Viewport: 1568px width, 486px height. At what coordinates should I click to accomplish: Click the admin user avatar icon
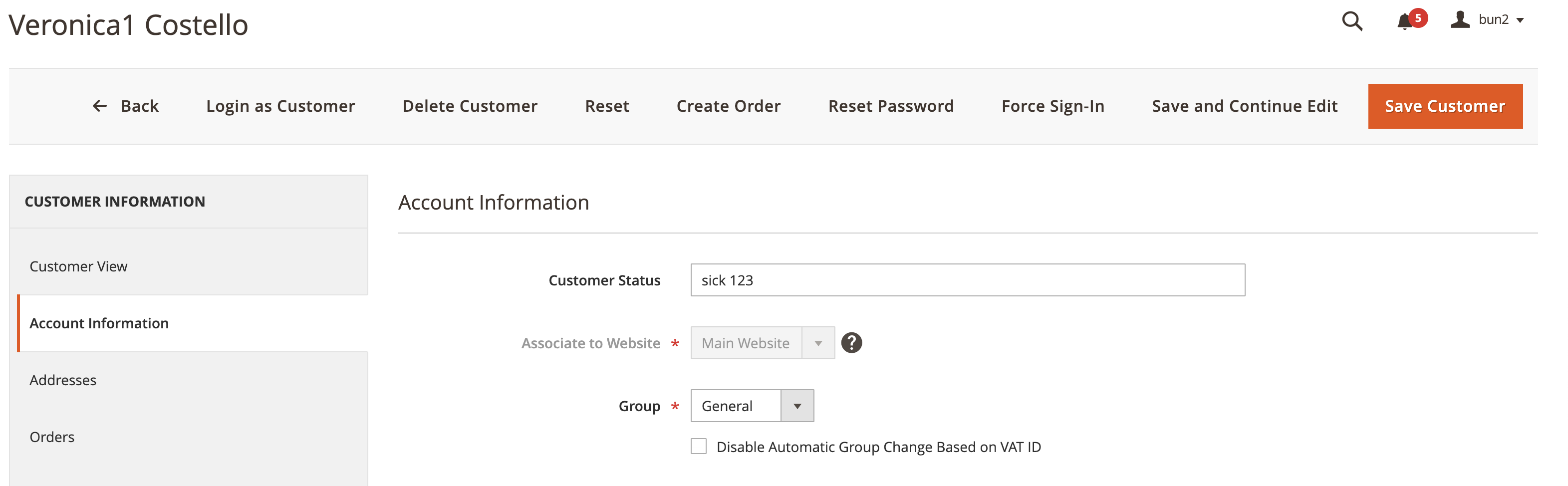click(1460, 19)
